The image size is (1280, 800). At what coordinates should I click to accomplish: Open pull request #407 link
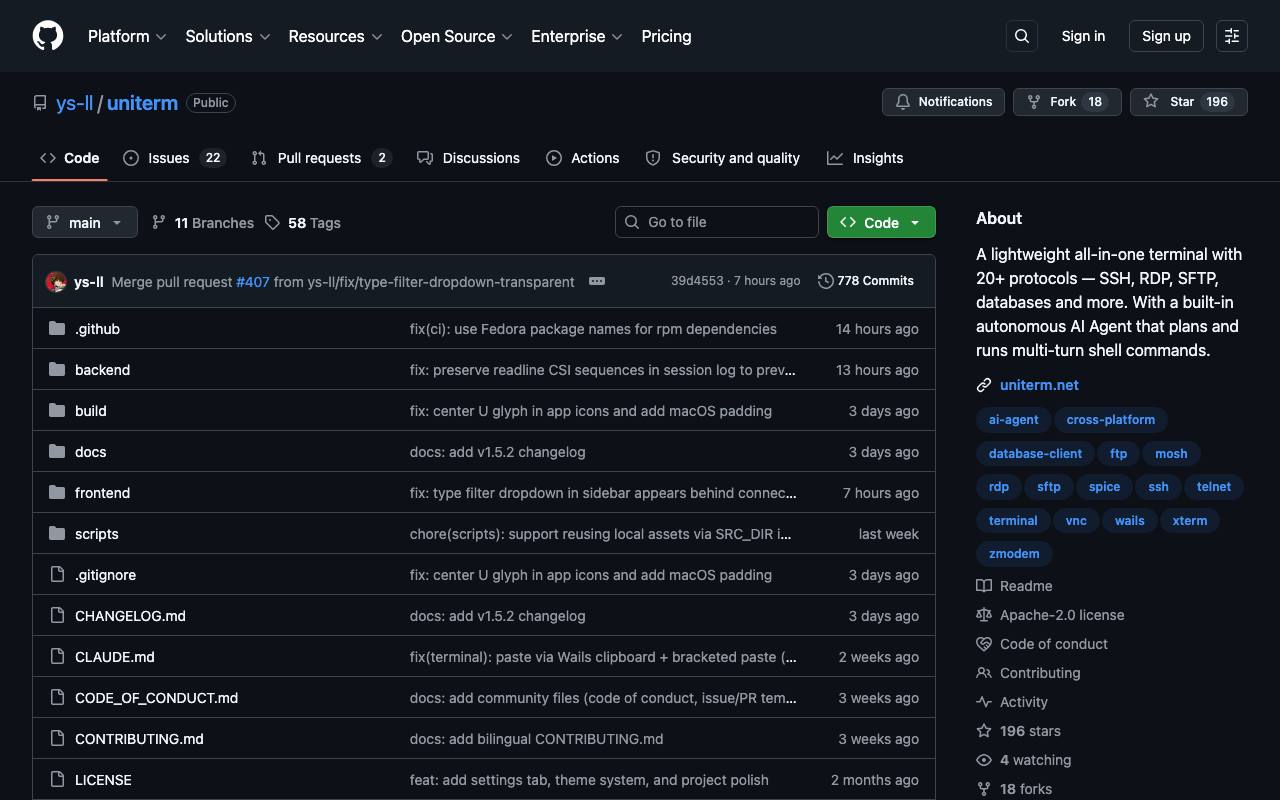tap(253, 282)
